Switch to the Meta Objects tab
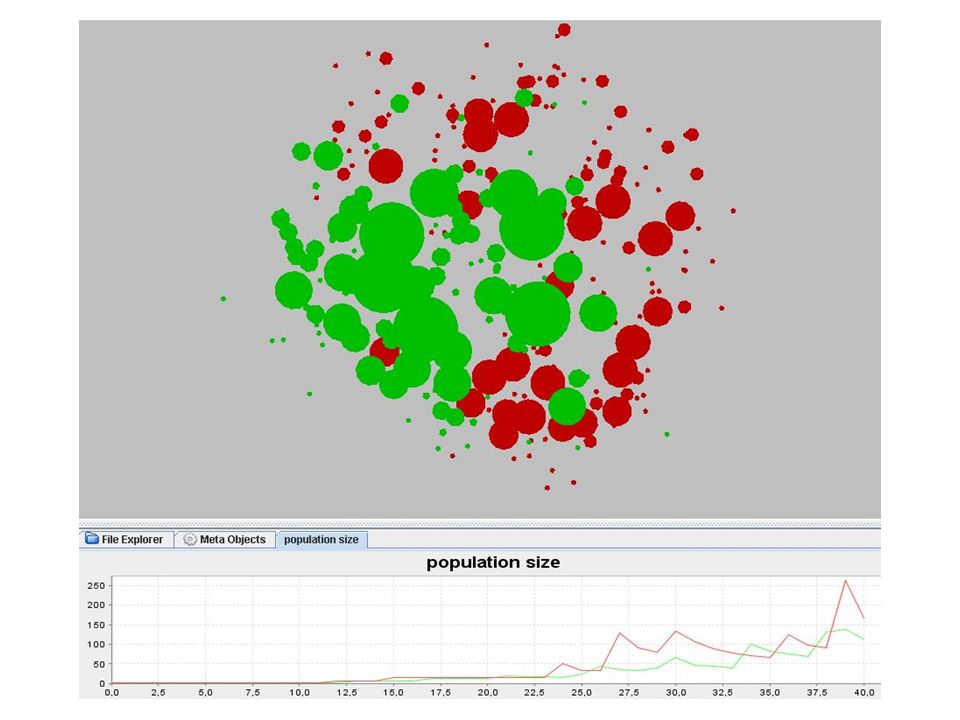The width and height of the screenshot is (960, 720). (x=225, y=539)
